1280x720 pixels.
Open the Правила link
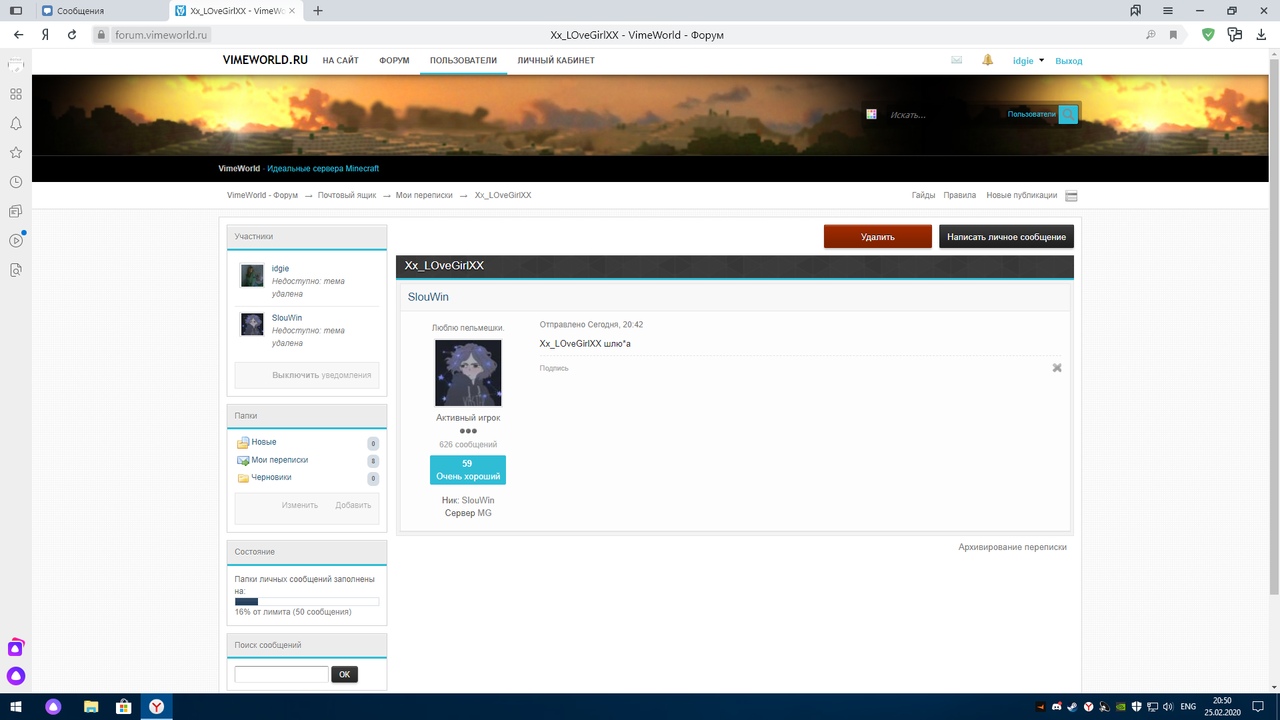pyautogui.click(x=960, y=196)
